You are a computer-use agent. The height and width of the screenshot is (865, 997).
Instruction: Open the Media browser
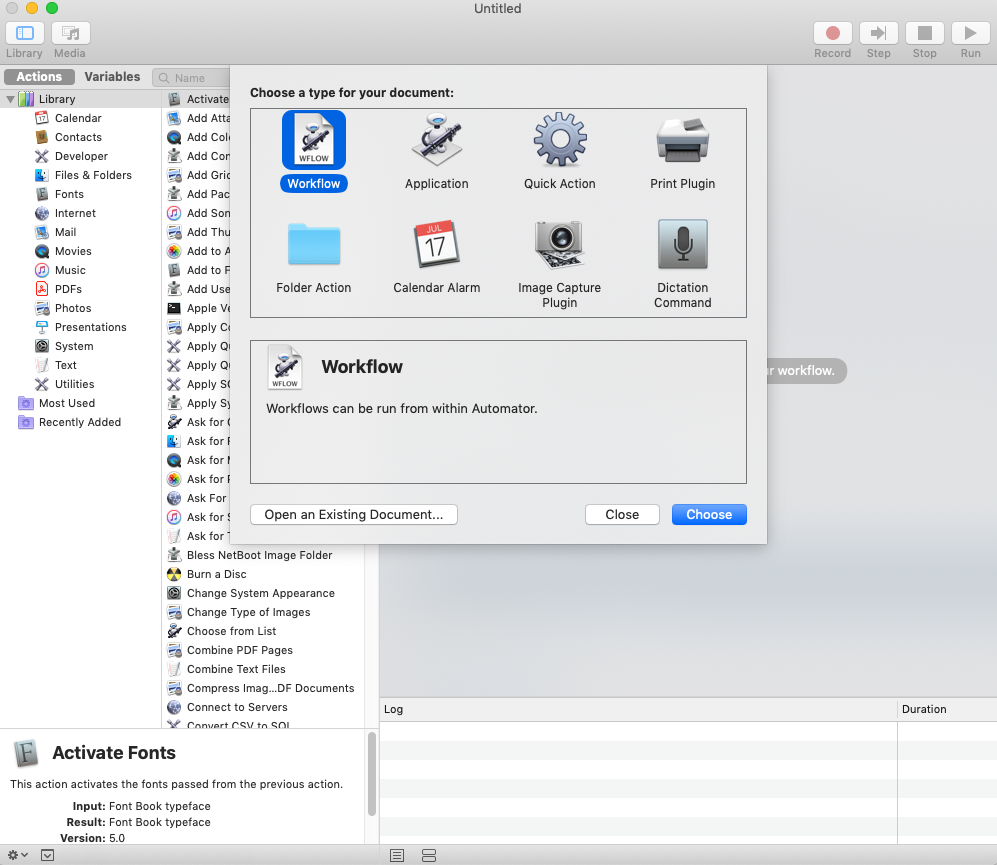(71, 33)
